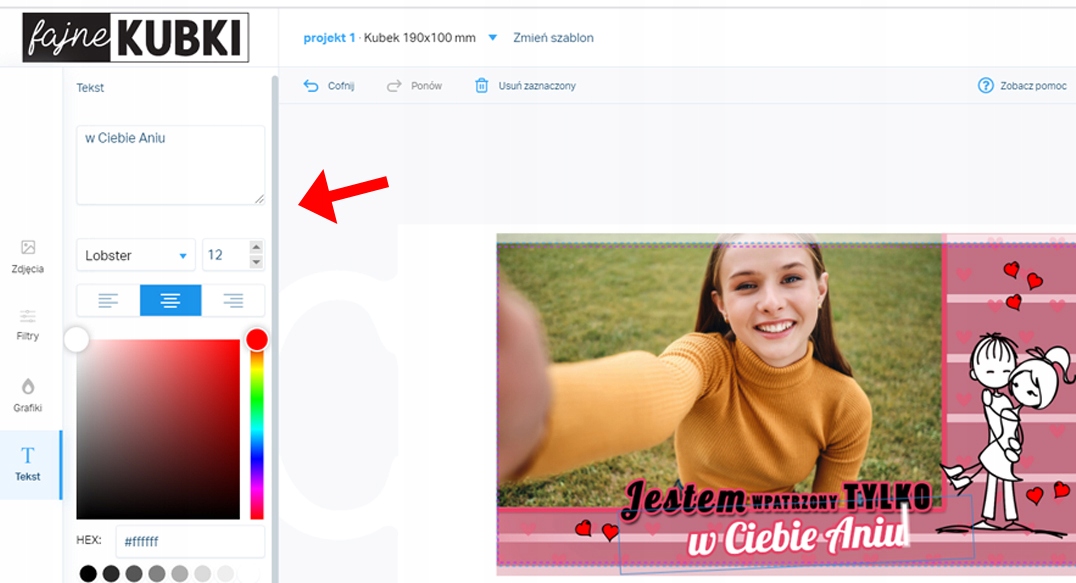1076x583 pixels.
Task: Click Zobacz pomoc link
Action: coord(1033,86)
